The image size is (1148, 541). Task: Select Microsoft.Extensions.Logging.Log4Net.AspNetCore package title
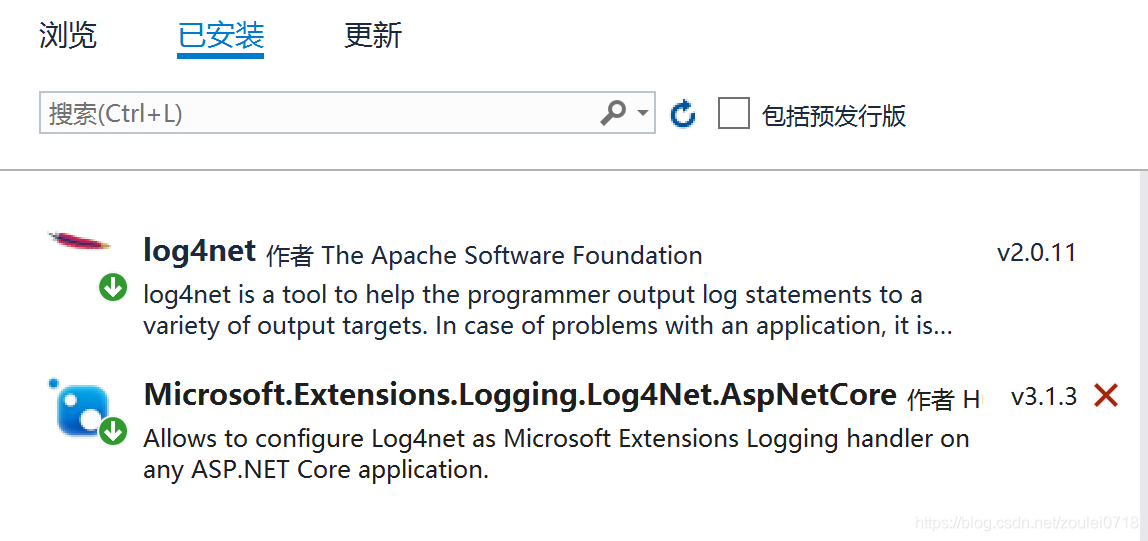[520, 395]
